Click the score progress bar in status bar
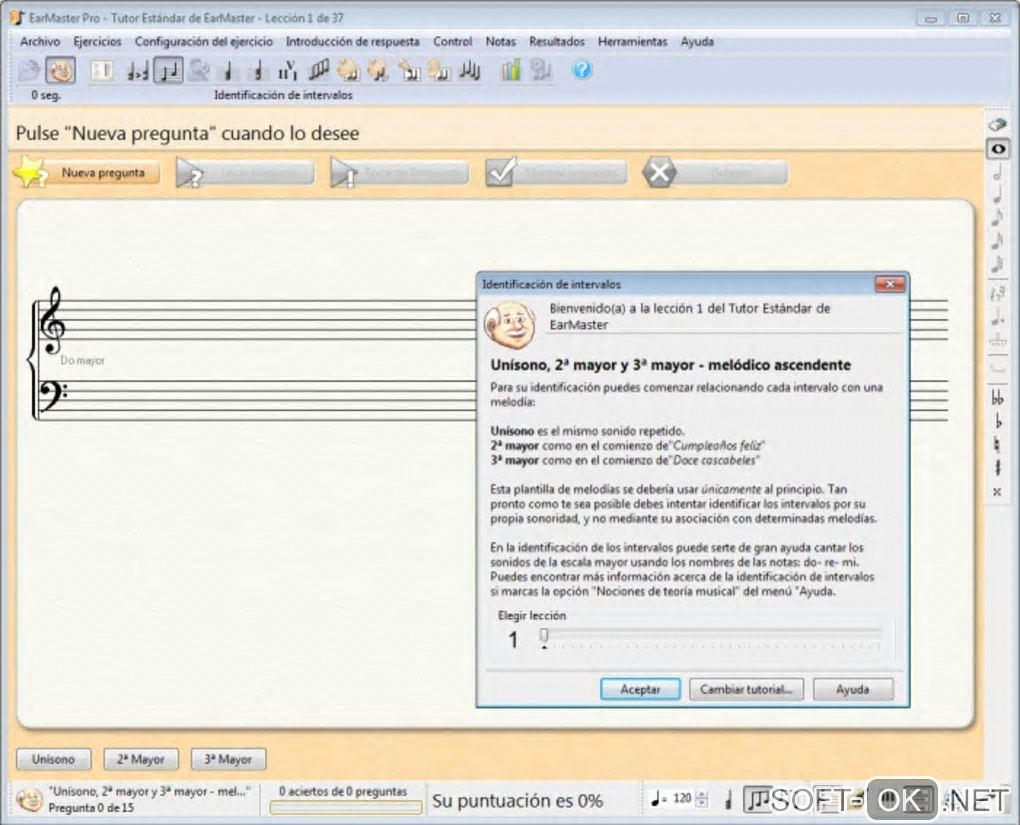The height and width of the screenshot is (825, 1020). coord(345,807)
